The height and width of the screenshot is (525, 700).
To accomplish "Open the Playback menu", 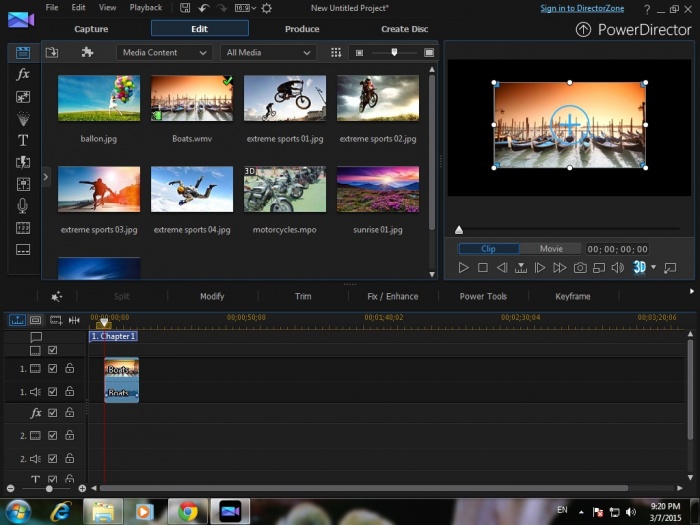I will 145,8.
